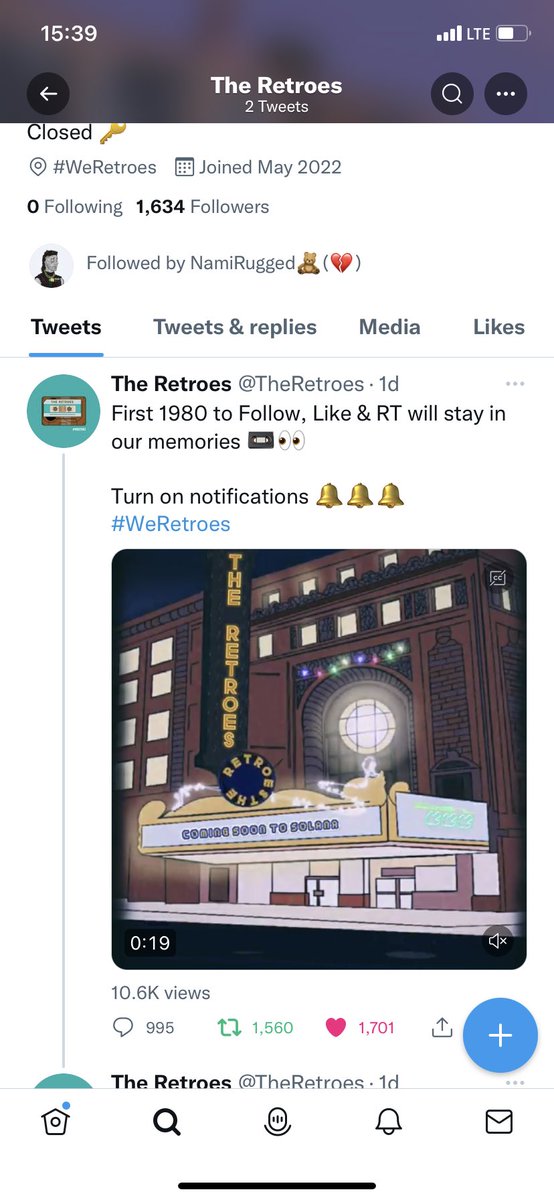The height and width of the screenshot is (1200, 554).
Task: Open Spaces microphone tab
Action: click(x=277, y=1123)
